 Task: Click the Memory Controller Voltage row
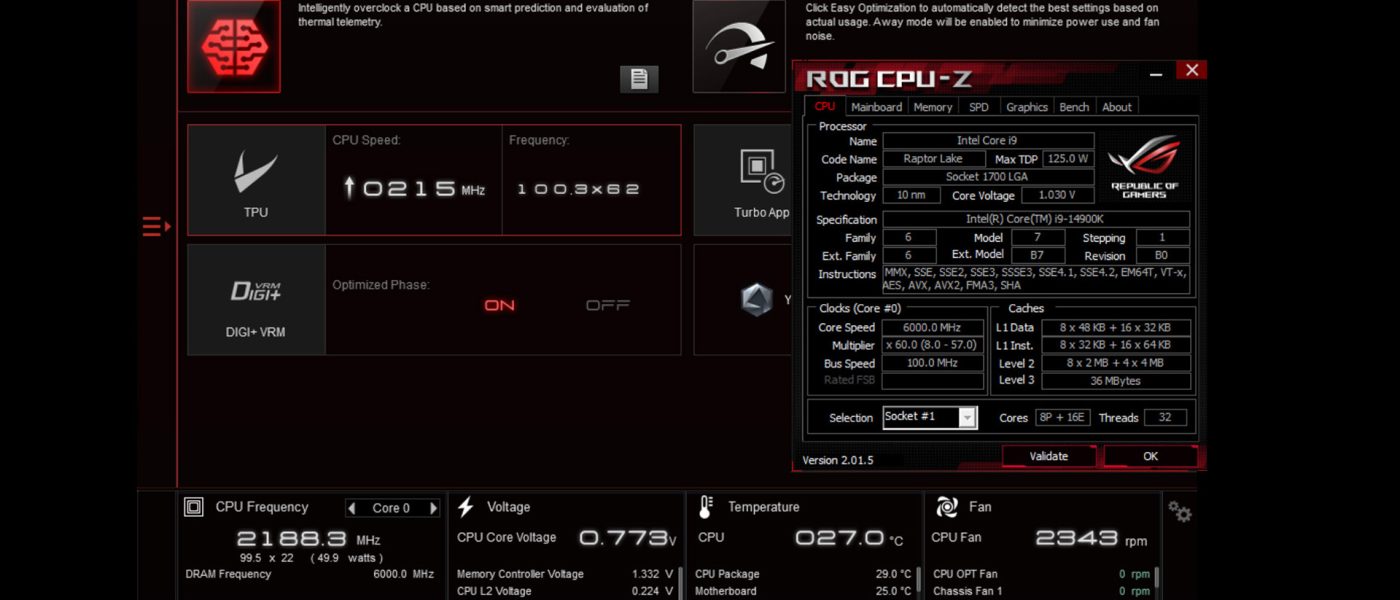[x=565, y=574]
